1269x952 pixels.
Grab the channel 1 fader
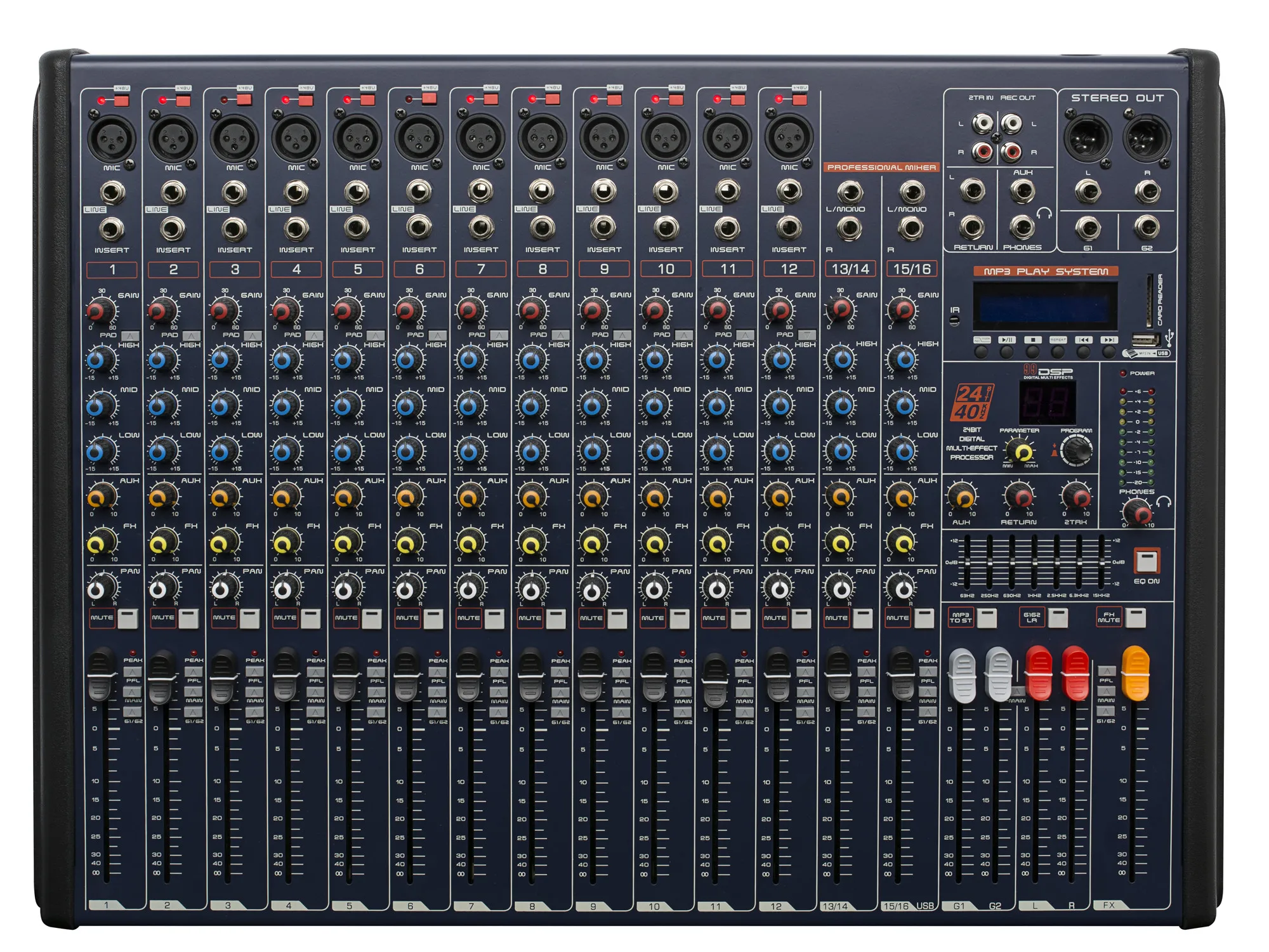(102, 675)
